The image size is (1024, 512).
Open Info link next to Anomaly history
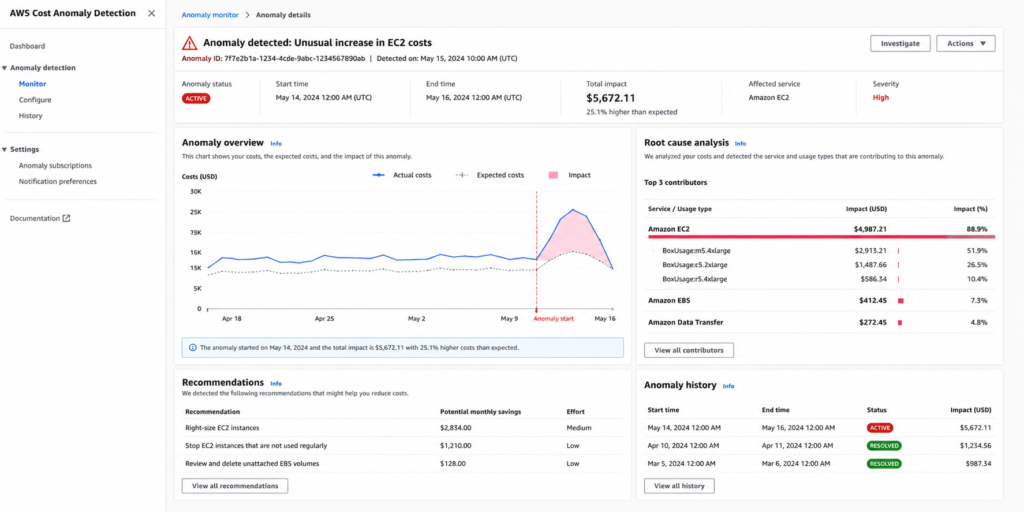[x=728, y=386]
